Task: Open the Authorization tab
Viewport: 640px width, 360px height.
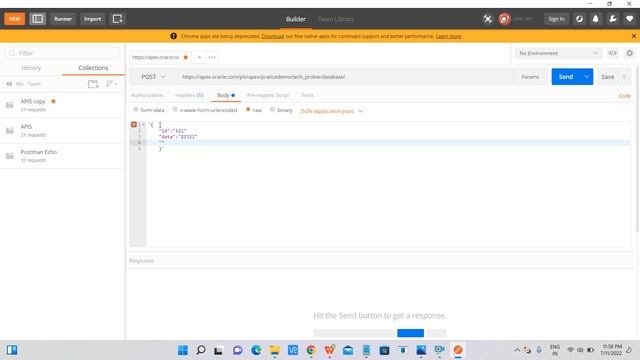Action: [x=147, y=95]
